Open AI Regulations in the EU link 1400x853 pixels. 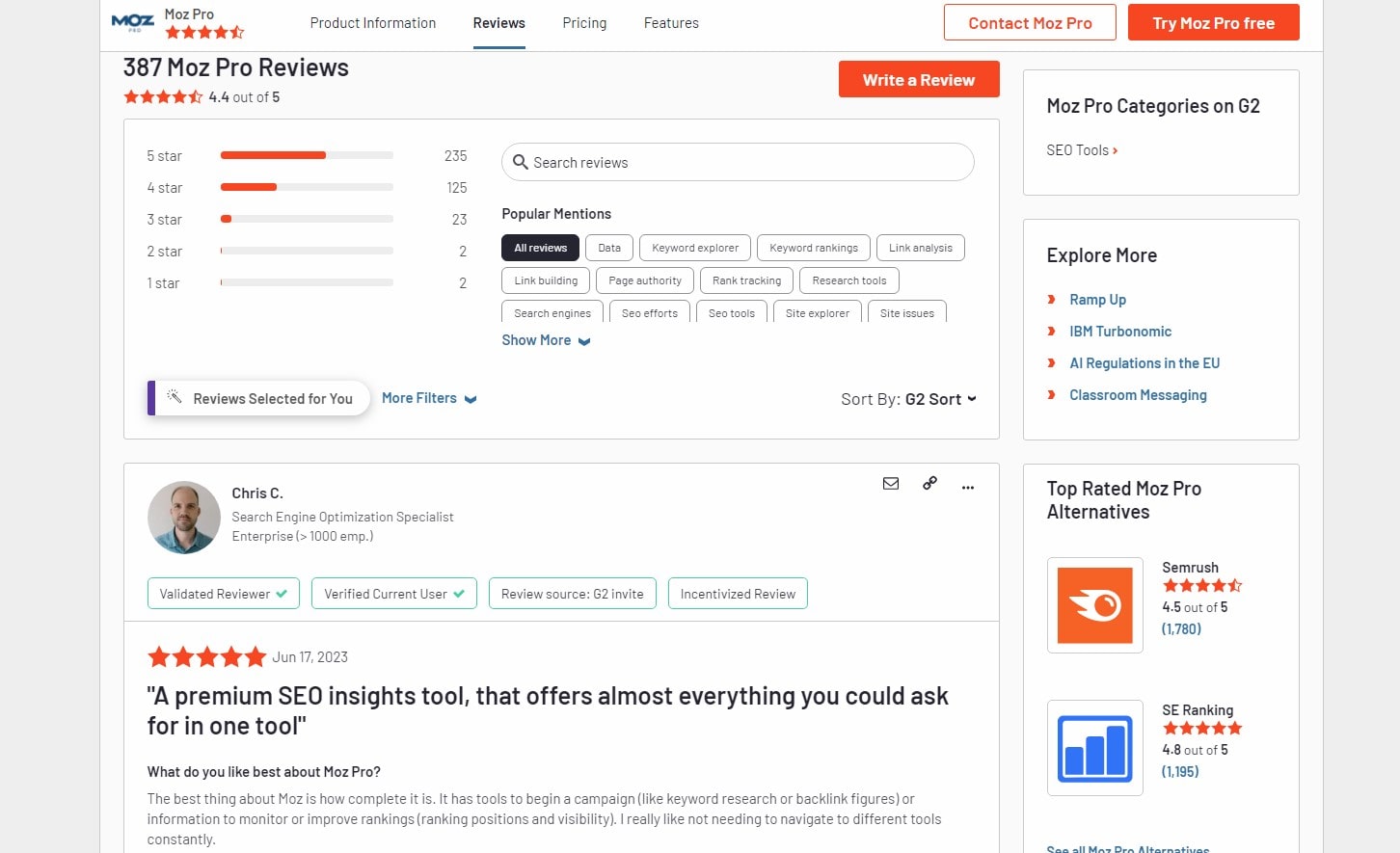[1144, 363]
